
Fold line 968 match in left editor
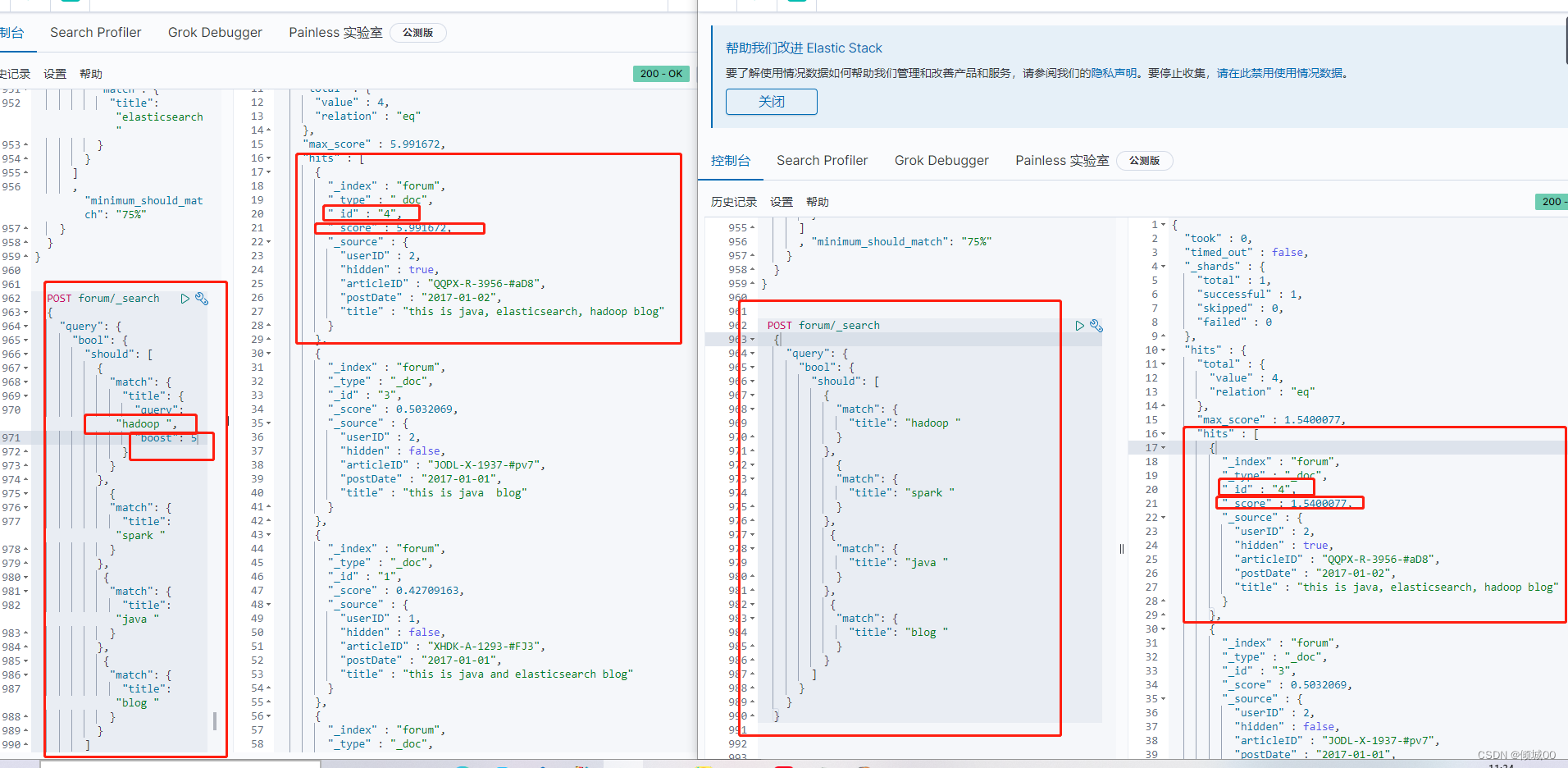click(x=26, y=382)
